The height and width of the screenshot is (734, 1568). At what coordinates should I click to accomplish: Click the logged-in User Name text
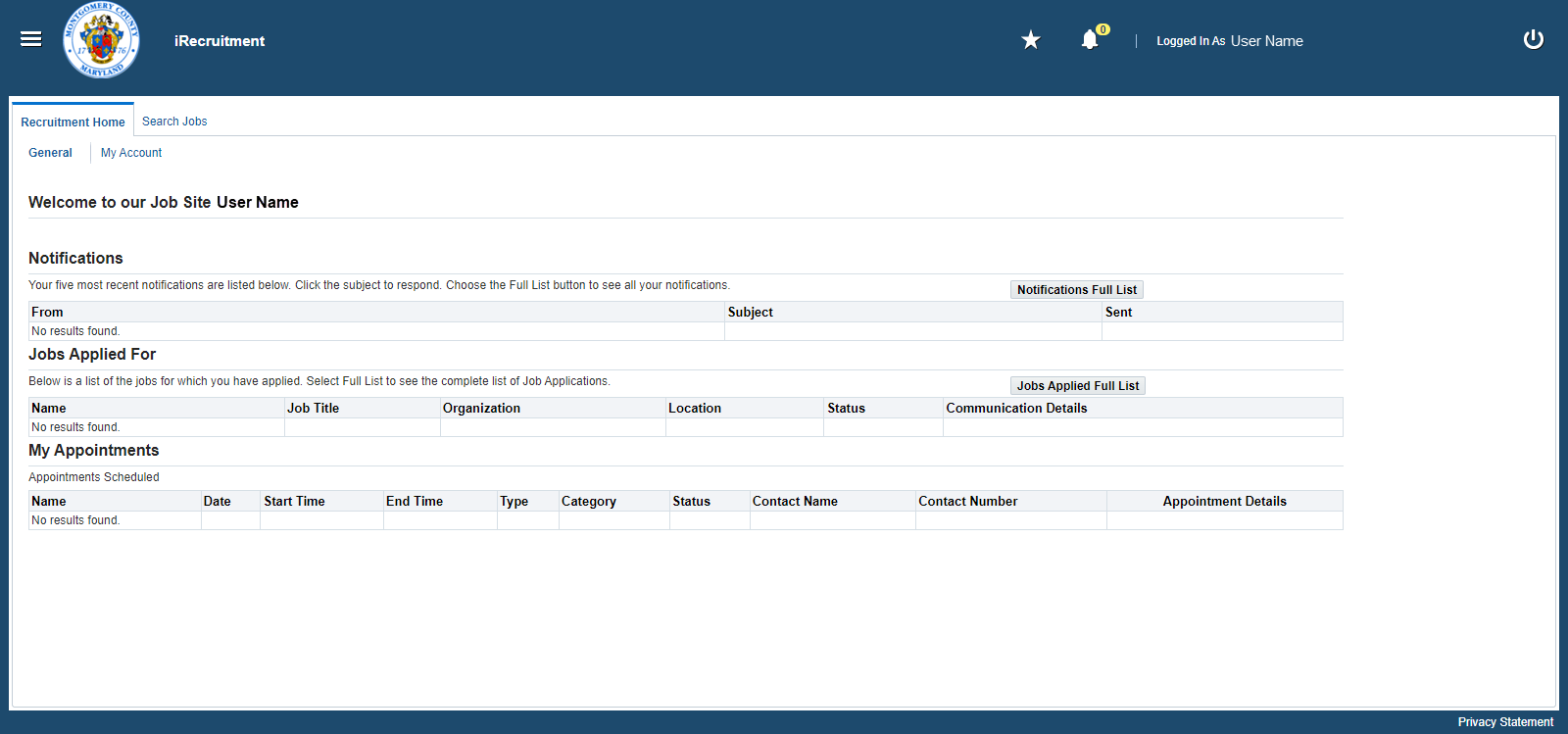click(1266, 41)
